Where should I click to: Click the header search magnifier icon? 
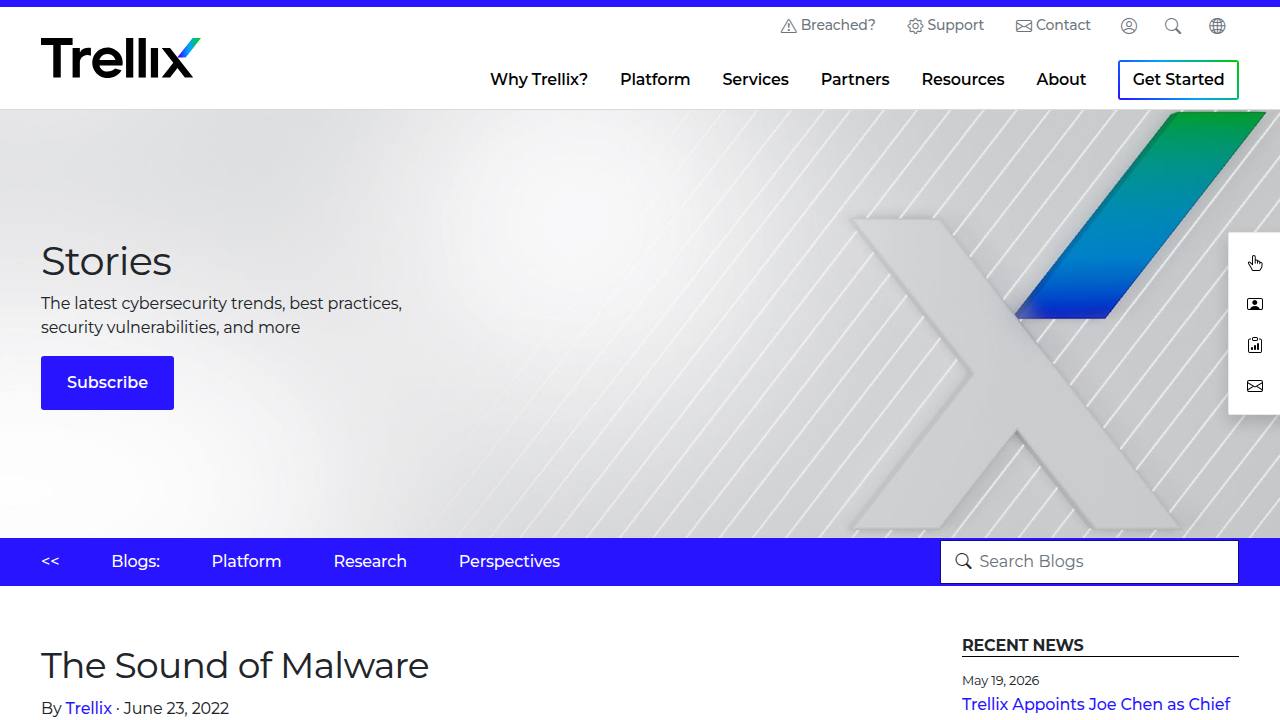[1173, 26]
